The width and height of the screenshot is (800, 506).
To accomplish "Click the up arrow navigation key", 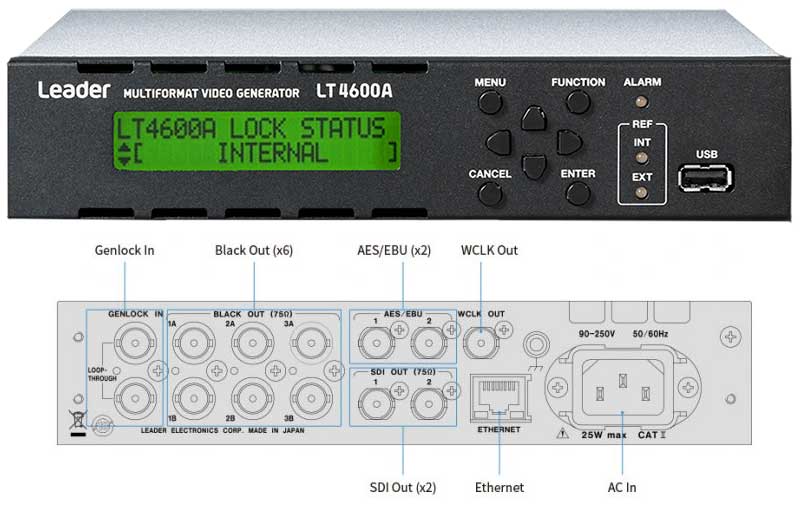I will [534, 118].
